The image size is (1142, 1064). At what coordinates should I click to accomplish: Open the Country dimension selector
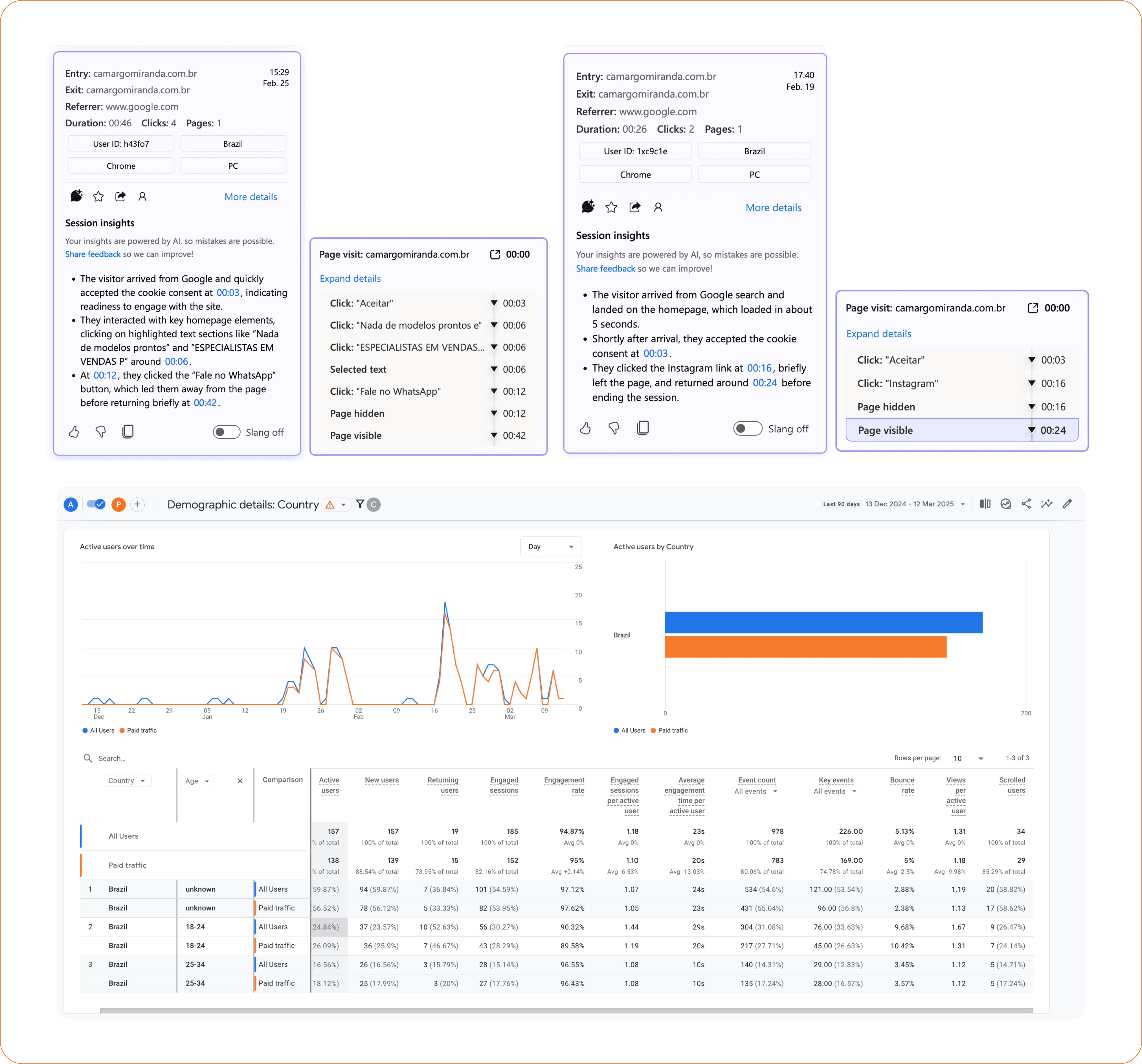click(x=127, y=781)
